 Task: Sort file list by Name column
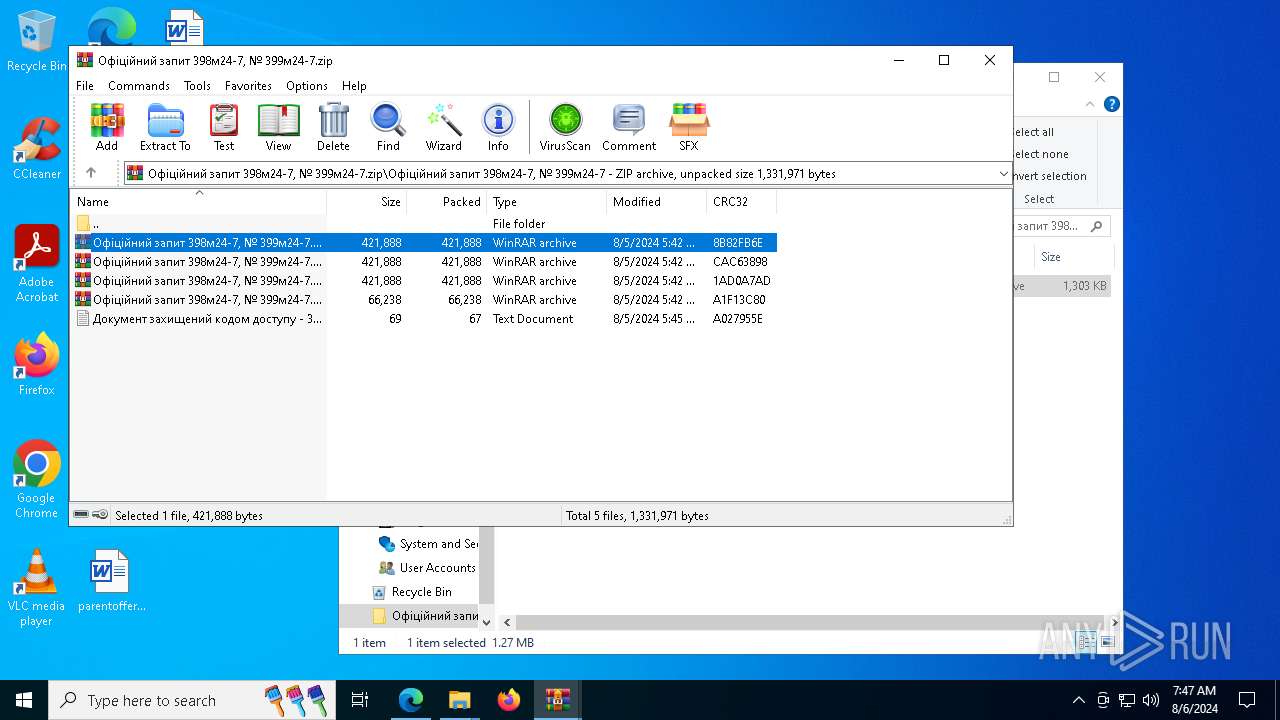pos(198,202)
